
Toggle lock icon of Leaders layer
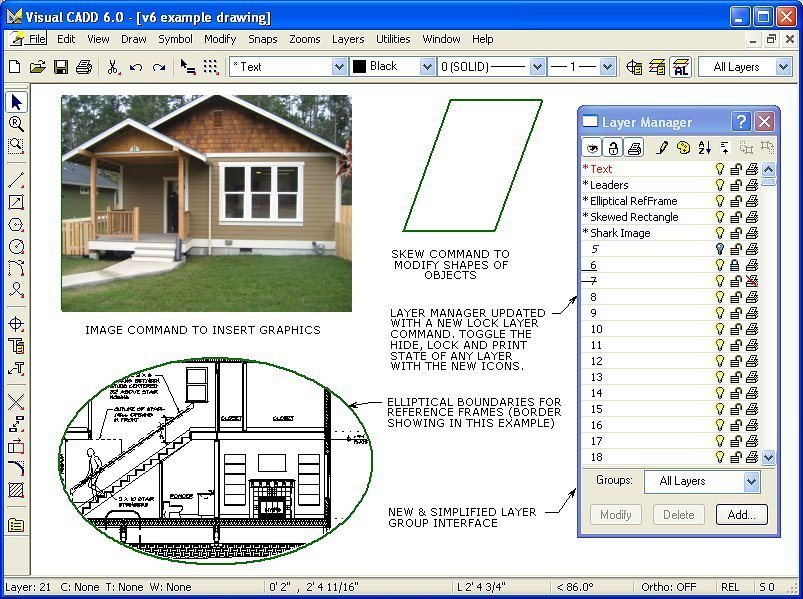[735, 185]
